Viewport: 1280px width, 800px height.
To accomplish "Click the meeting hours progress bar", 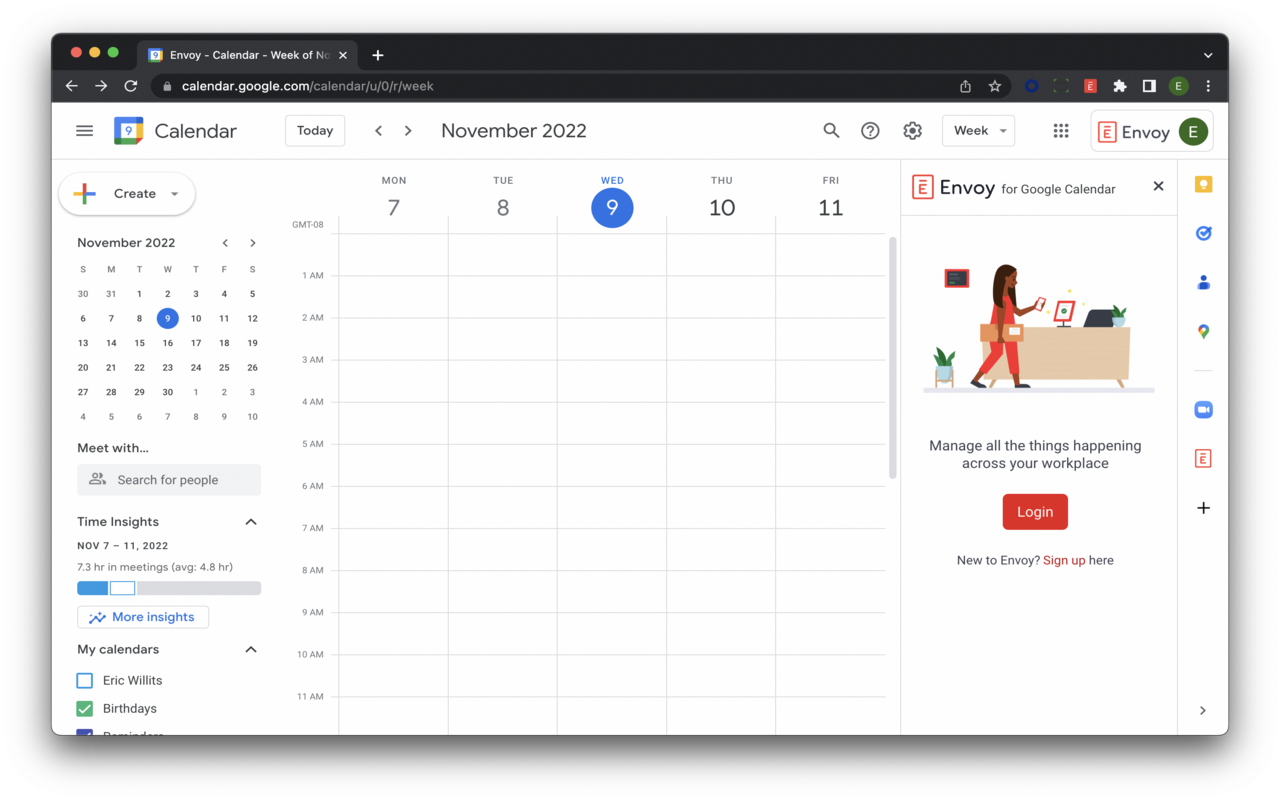I will click(169, 588).
